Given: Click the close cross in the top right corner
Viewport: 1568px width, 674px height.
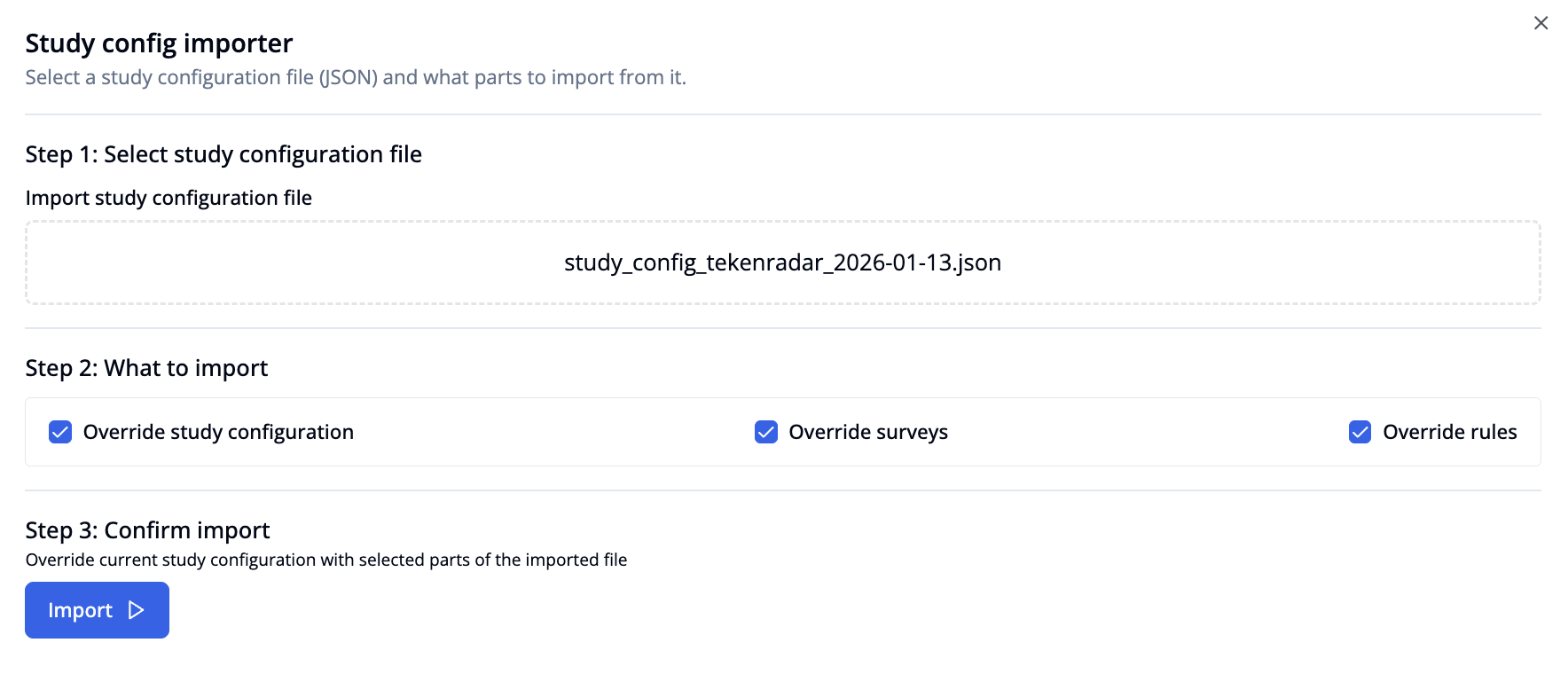Looking at the screenshot, I should 1541,23.
